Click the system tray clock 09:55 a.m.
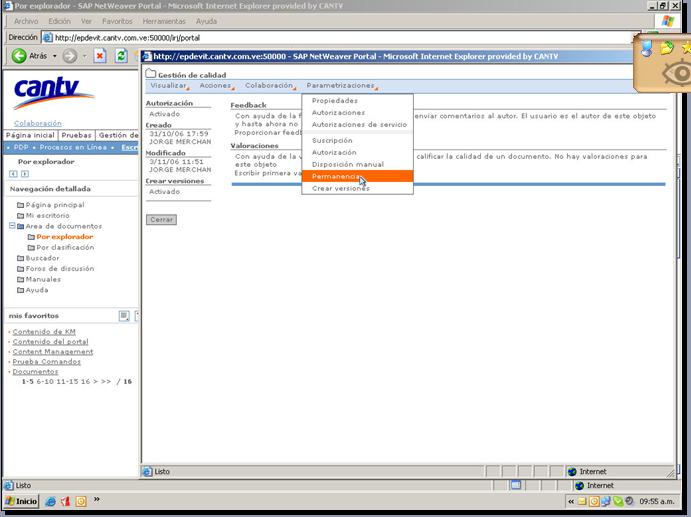This screenshot has width=691, height=517. point(657,502)
